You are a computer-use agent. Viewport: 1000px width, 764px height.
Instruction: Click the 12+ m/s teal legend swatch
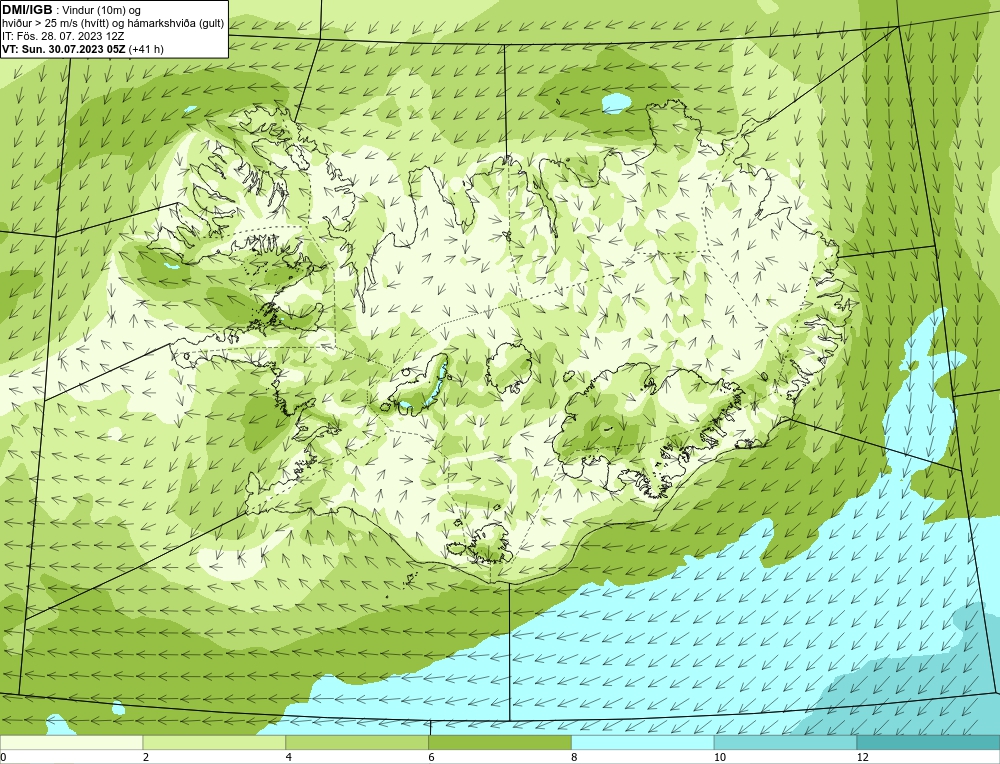point(929,743)
